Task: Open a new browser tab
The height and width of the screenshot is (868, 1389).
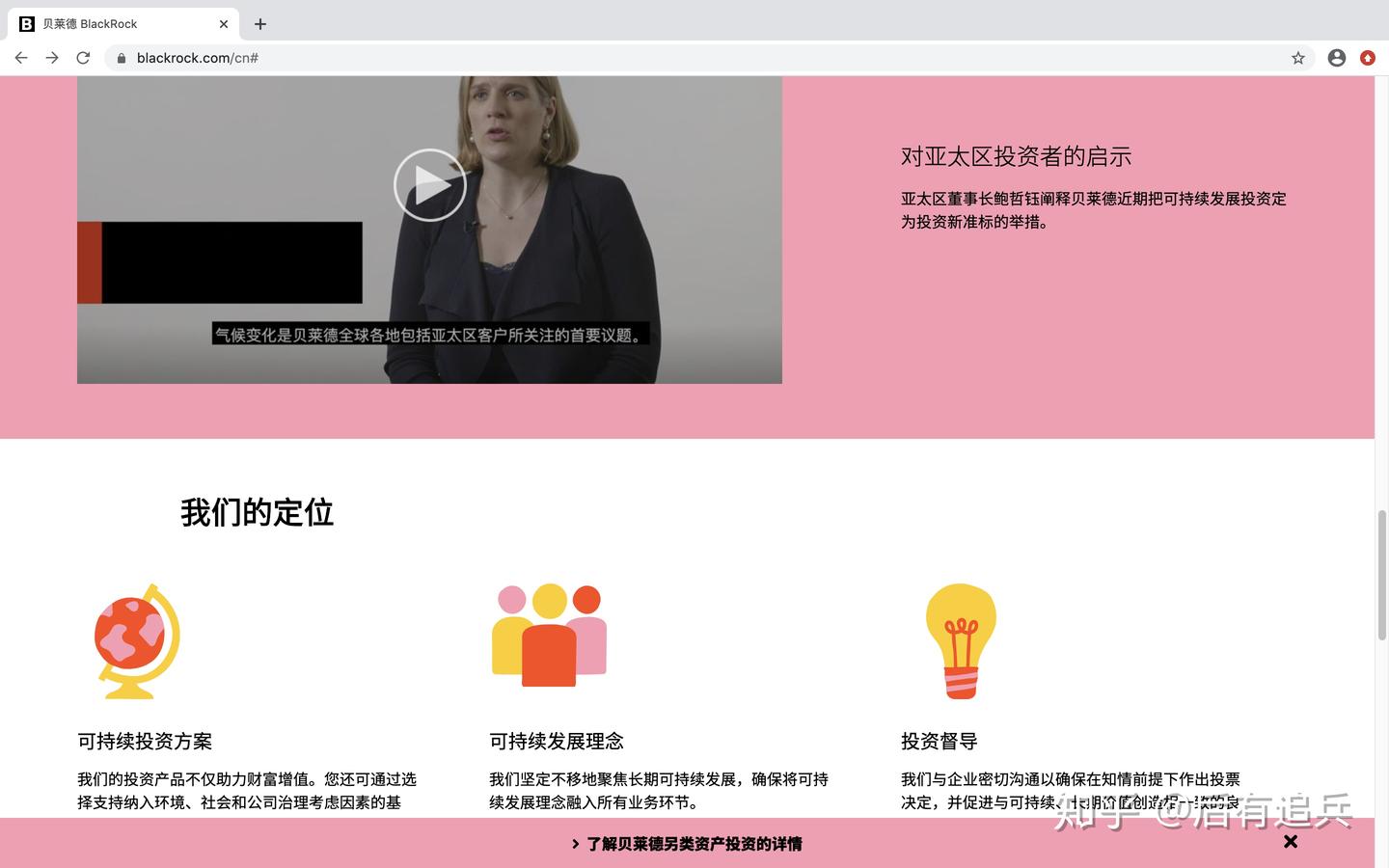Action: point(259,23)
